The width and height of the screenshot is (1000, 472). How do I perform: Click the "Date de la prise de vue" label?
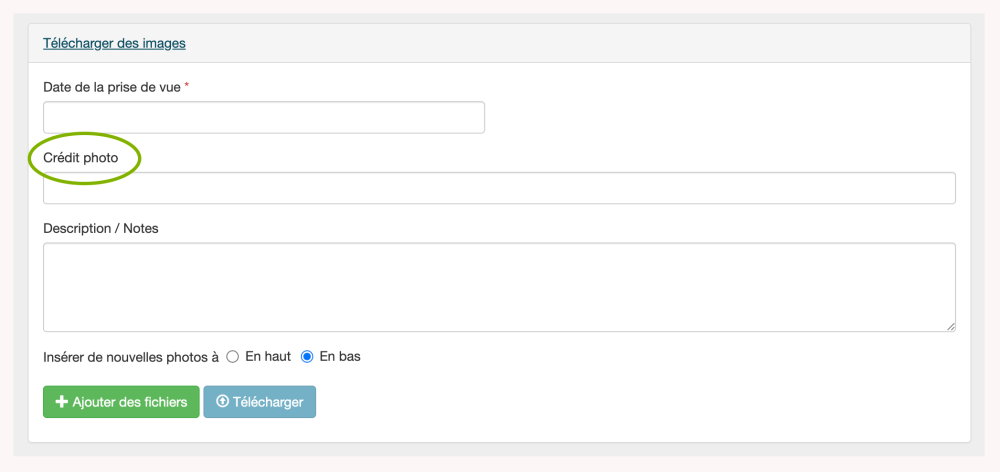pyautogui.click(x=112, y=87)
